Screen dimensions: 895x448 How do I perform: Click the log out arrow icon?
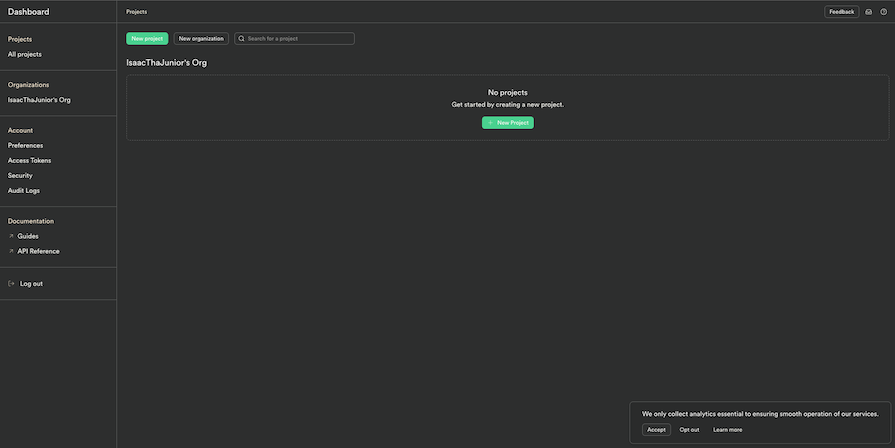(11, 284)
